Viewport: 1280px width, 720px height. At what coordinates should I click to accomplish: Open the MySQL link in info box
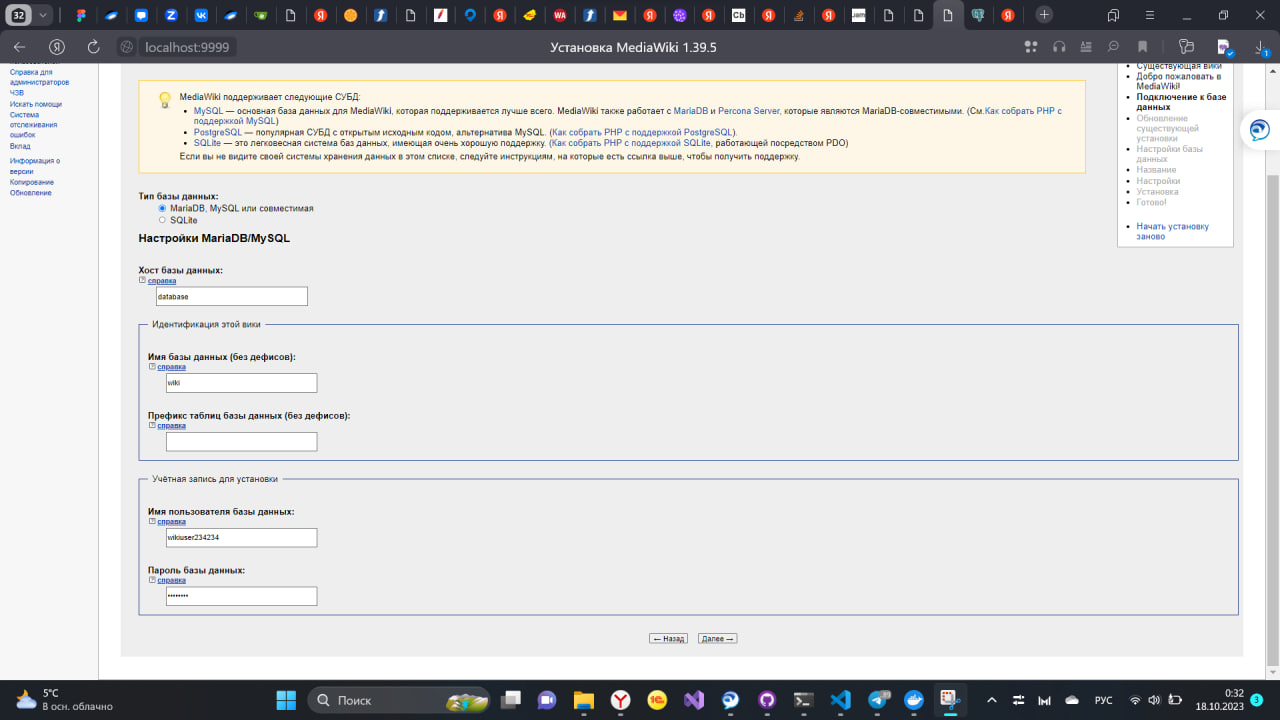pos(208,111)
